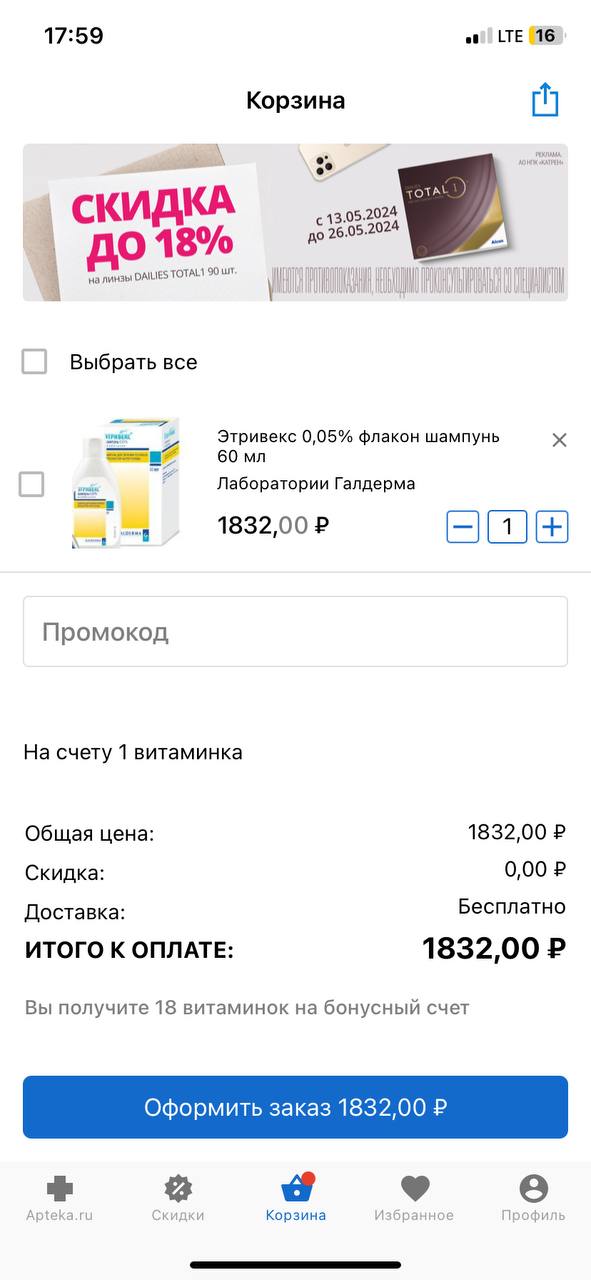The image size is (591, 1280).
Task: Tap the На счету 1 витаминка text
Action: point(133,752)
